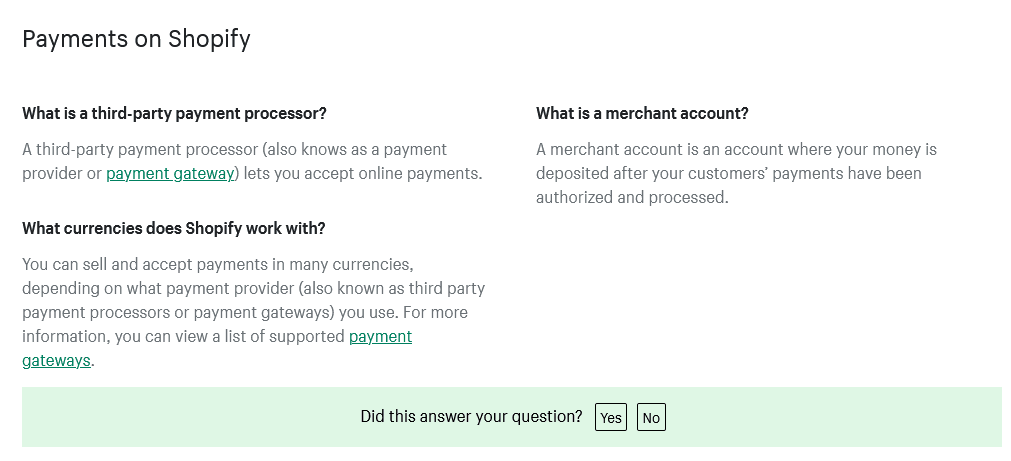Click the line starting "A third-party payment processor"

pos(234,149)
